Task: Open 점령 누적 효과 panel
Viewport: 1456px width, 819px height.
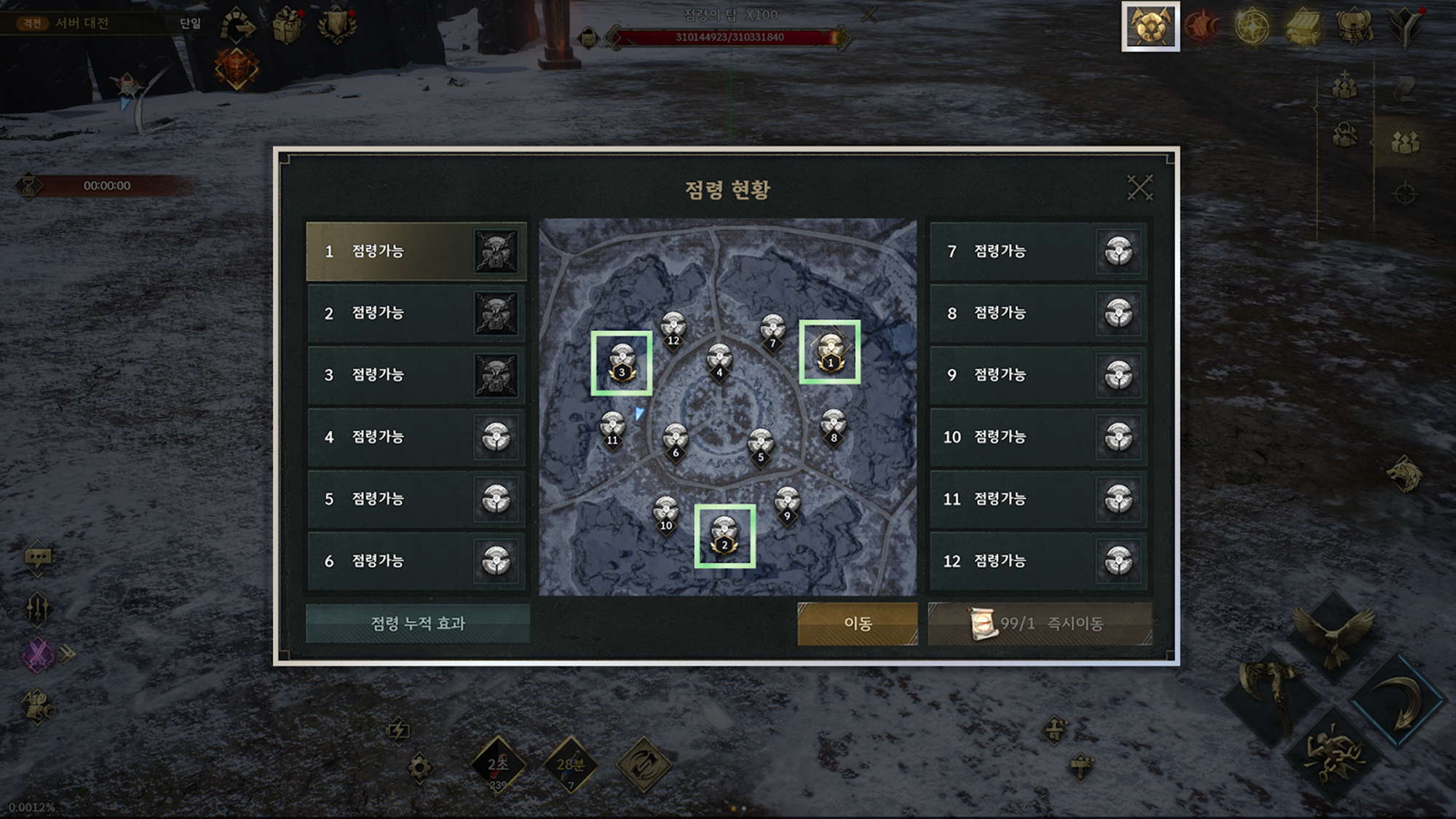Action: point(418,623)
